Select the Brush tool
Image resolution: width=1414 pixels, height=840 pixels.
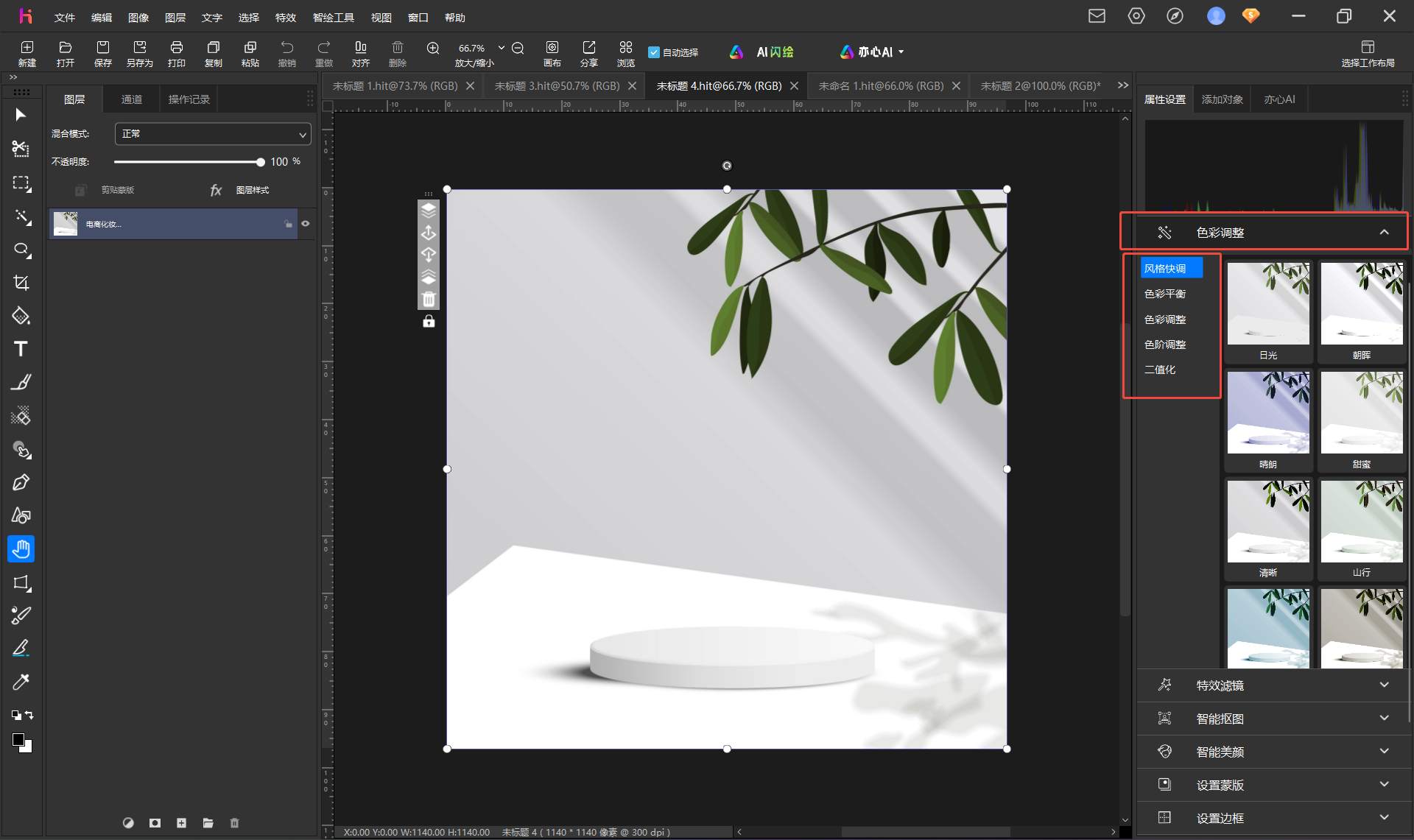coord(21,382)
